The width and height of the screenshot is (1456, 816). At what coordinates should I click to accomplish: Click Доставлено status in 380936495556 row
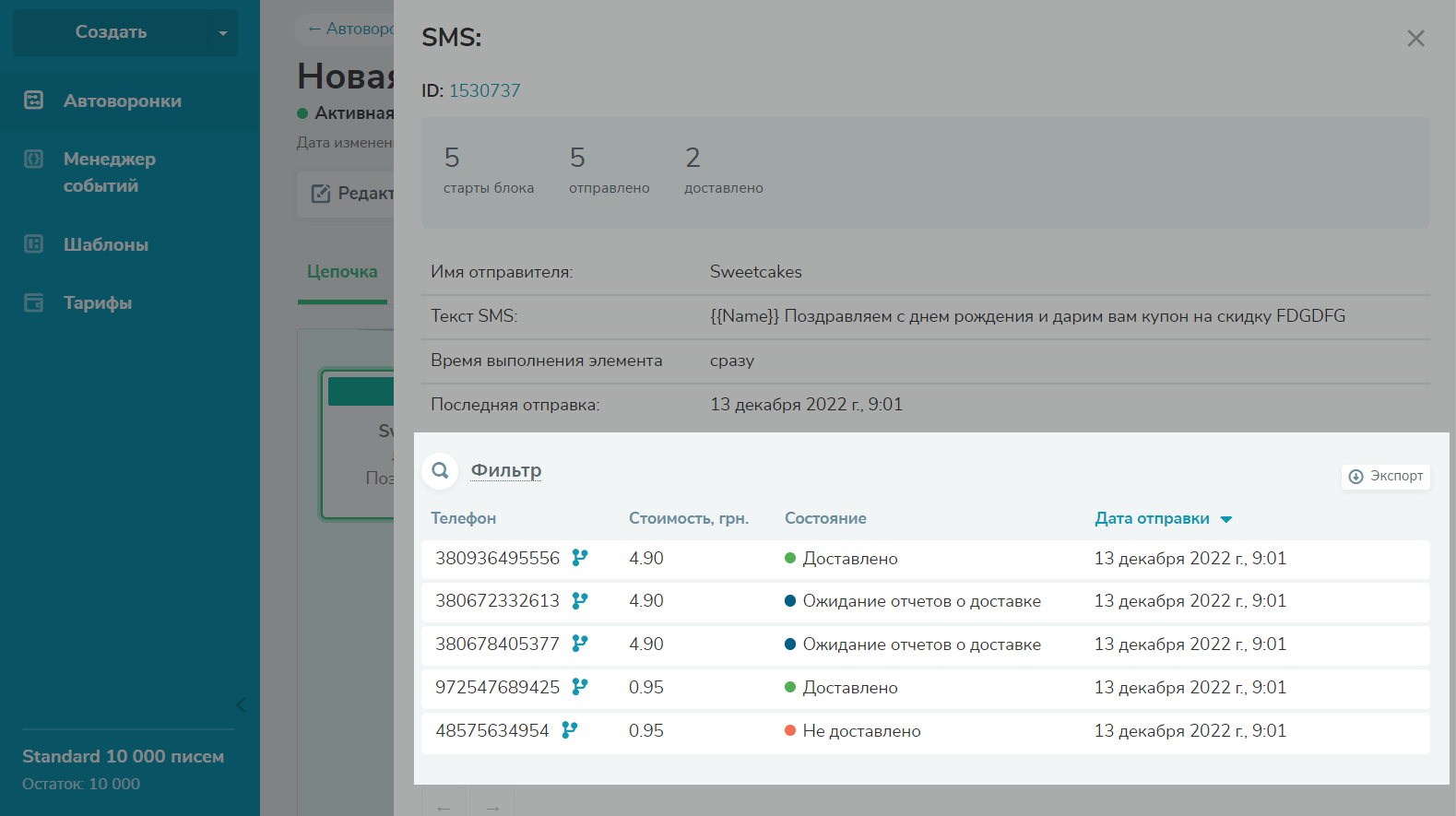point(850,559)
